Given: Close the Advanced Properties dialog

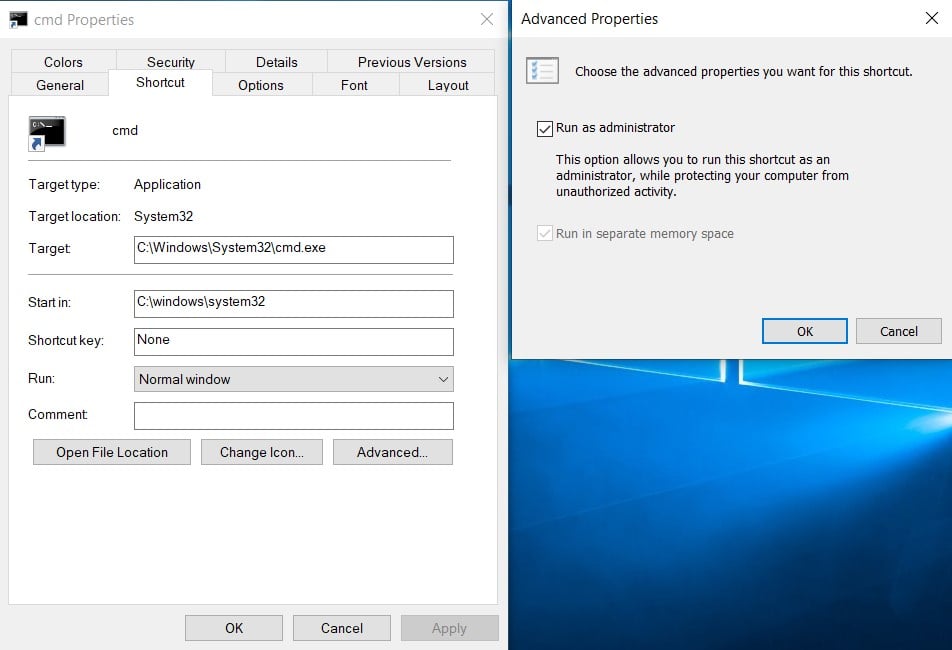Looking at the screenshot, I should 931,18.
